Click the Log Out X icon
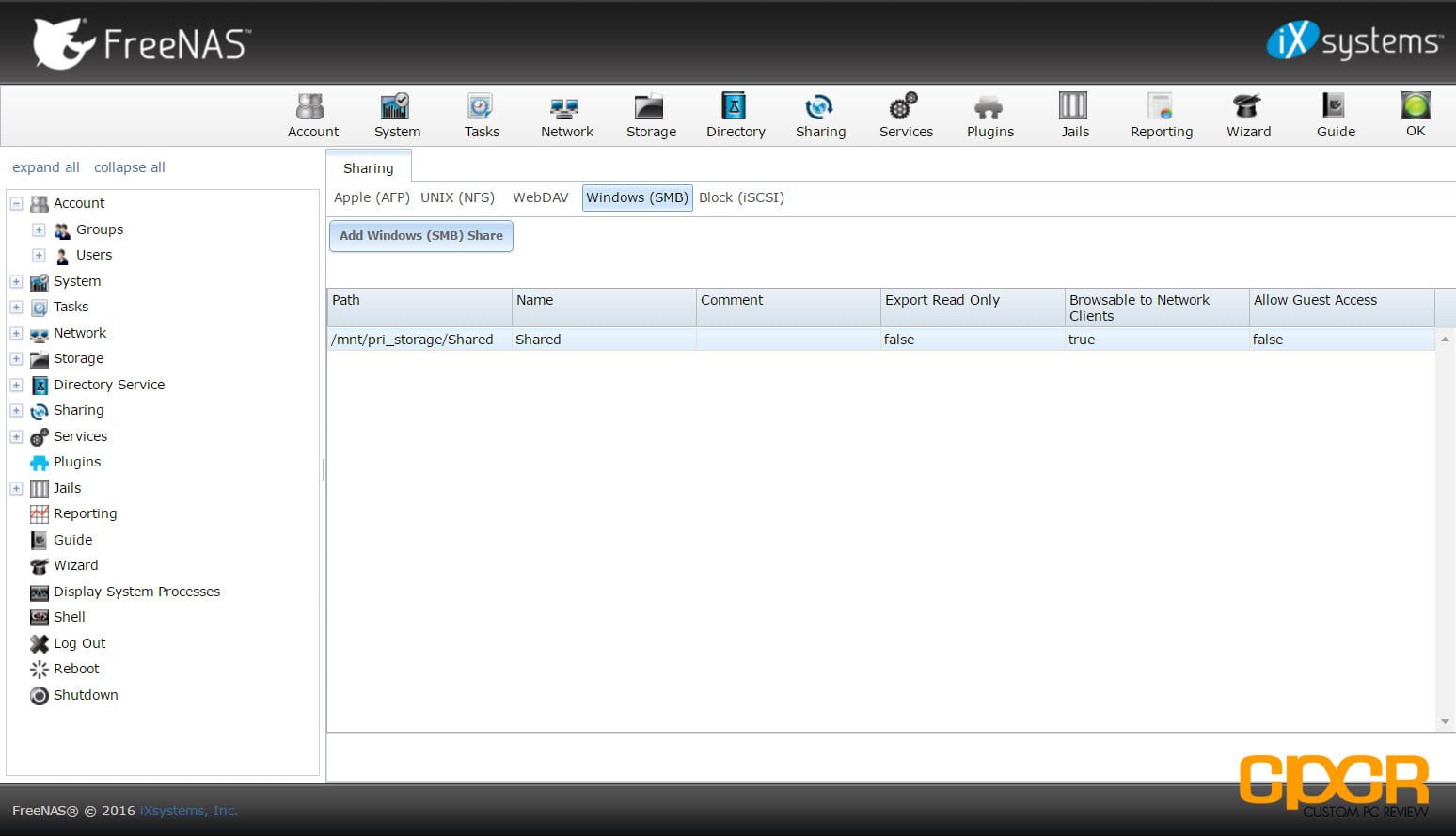 tap(39, 643)
